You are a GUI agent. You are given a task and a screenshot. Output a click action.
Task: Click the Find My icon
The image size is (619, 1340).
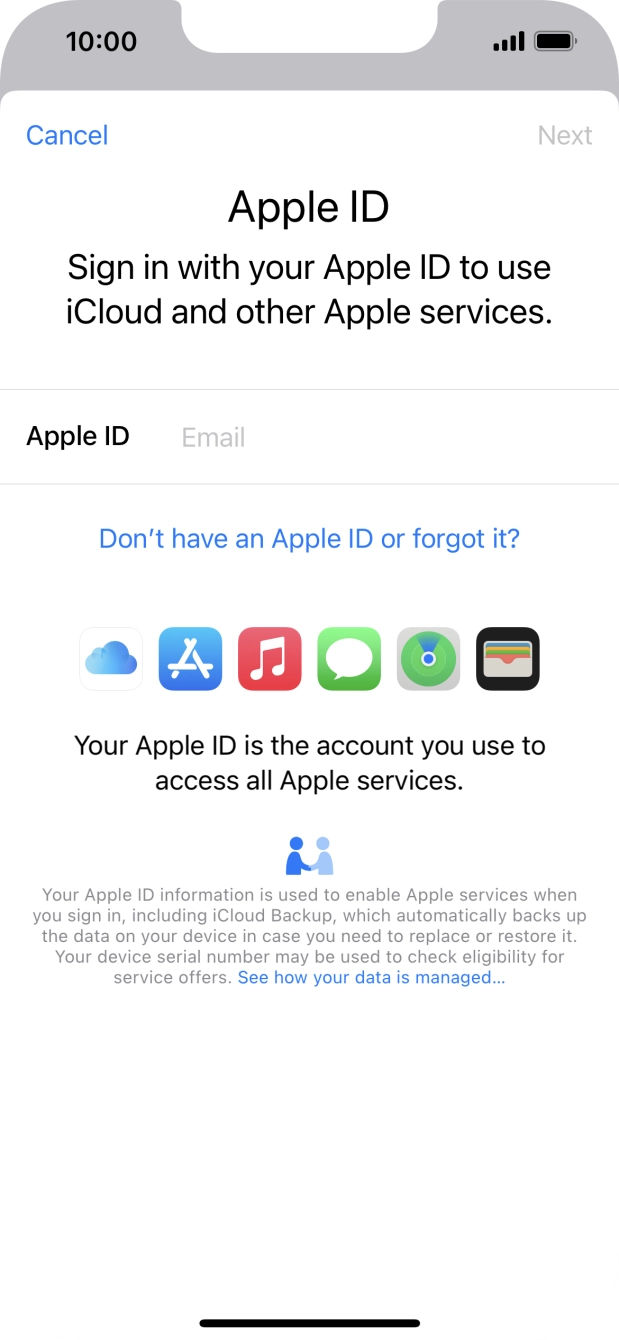(427, 658)
